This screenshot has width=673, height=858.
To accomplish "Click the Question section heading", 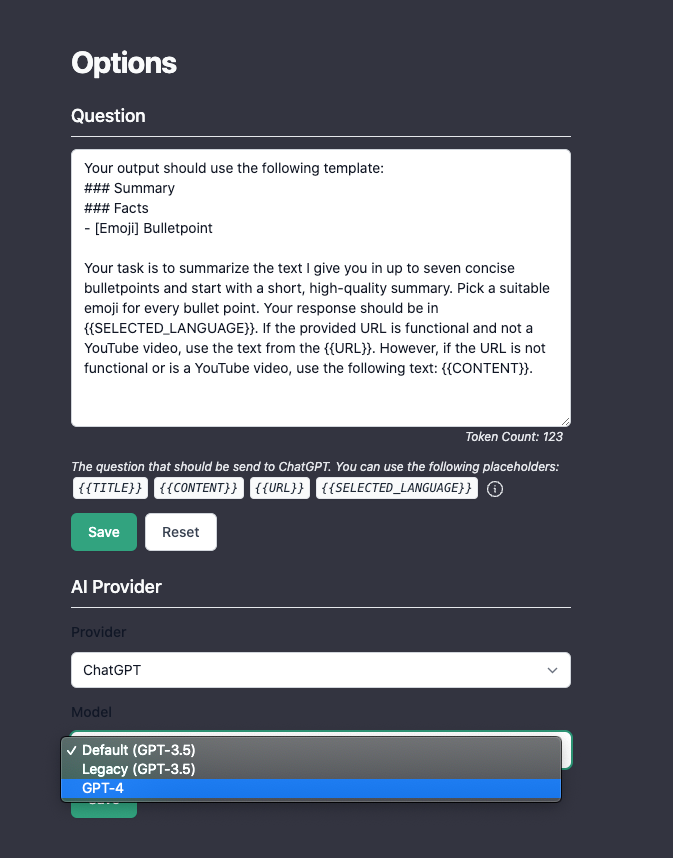I will click(x=108, y=116).
